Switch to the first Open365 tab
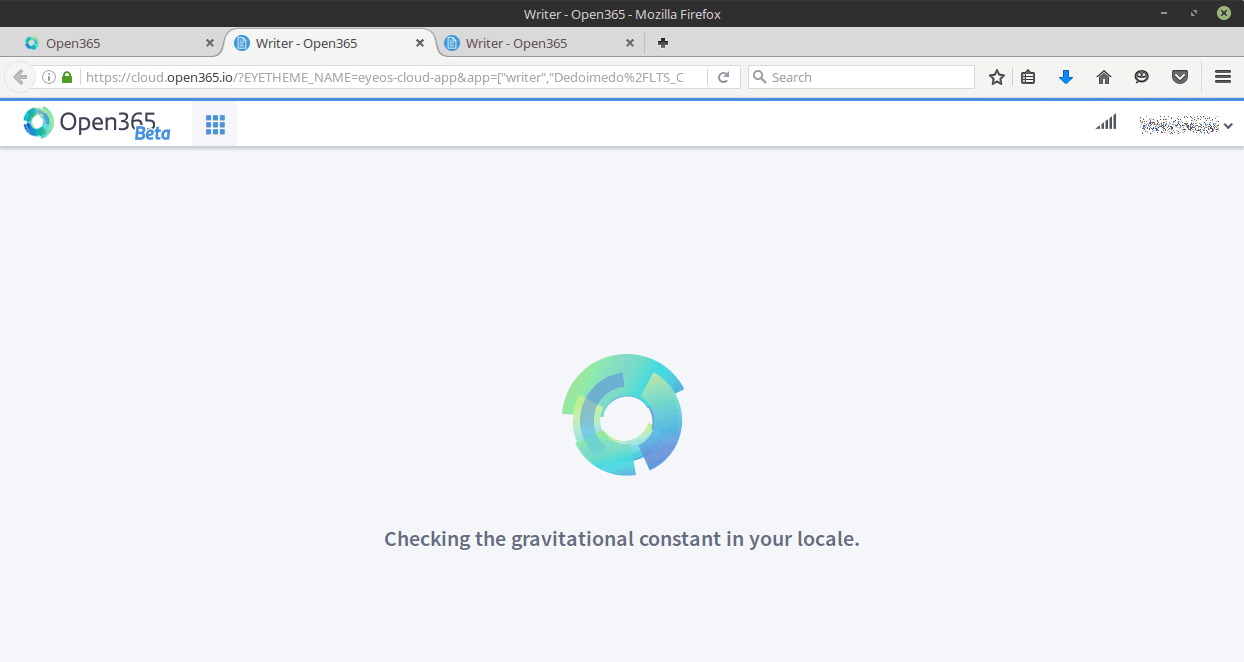Viewport: 1244px width, 662px height. click(110, 43)
